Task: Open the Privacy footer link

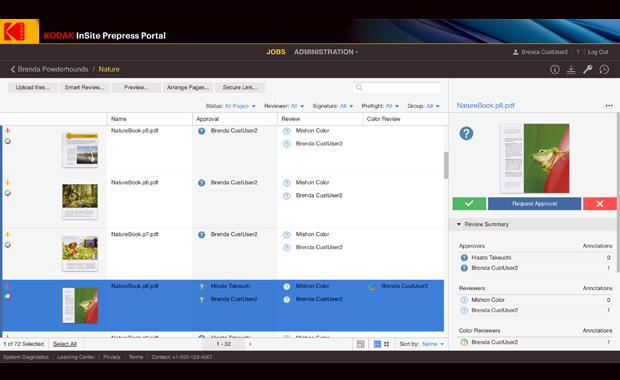Action: tap(112, 357)
